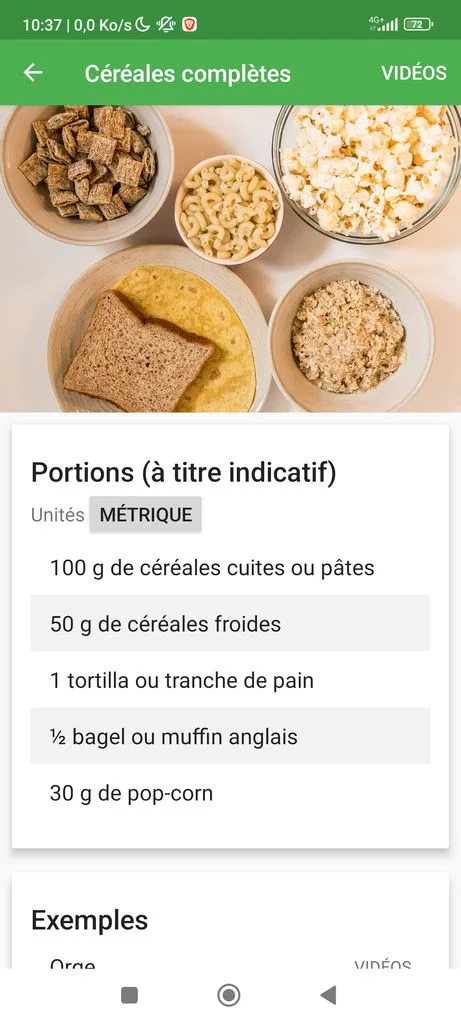This screenshot has height=1024, width=461.
Task: Select the ½ bagel ou muffin anglais row
Action: point(230,737)
